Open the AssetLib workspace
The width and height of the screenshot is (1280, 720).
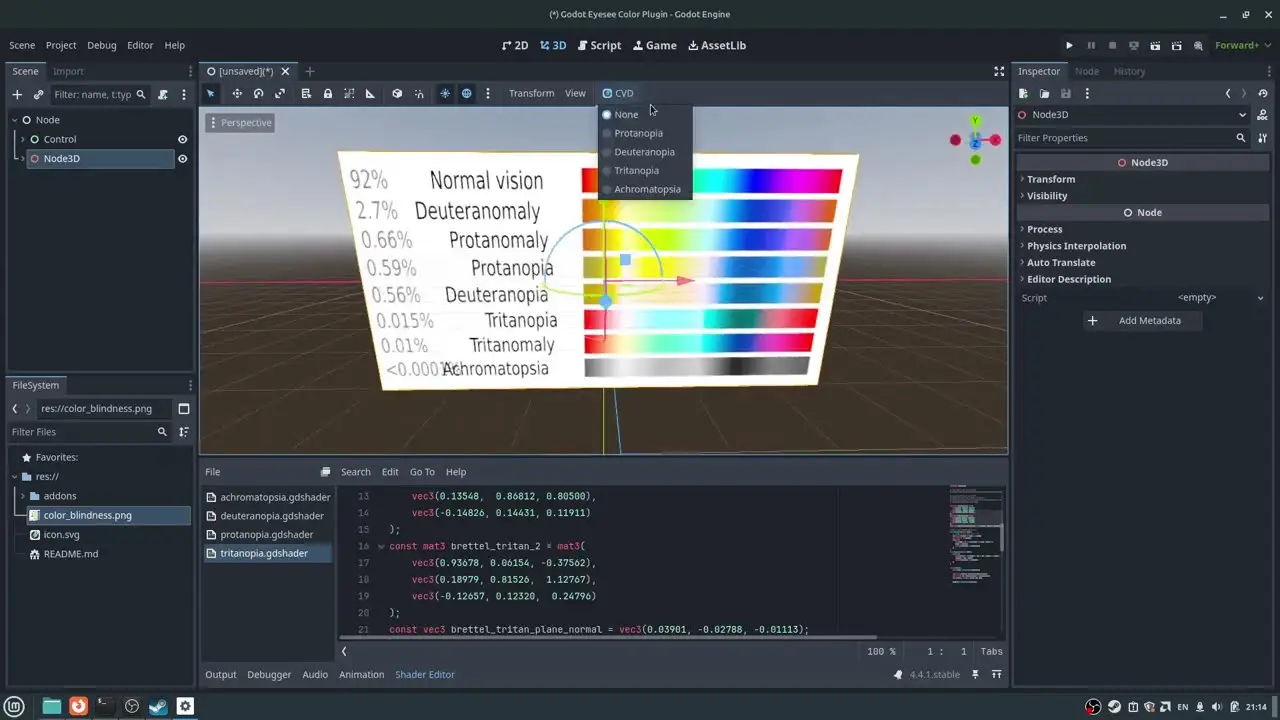717,45
